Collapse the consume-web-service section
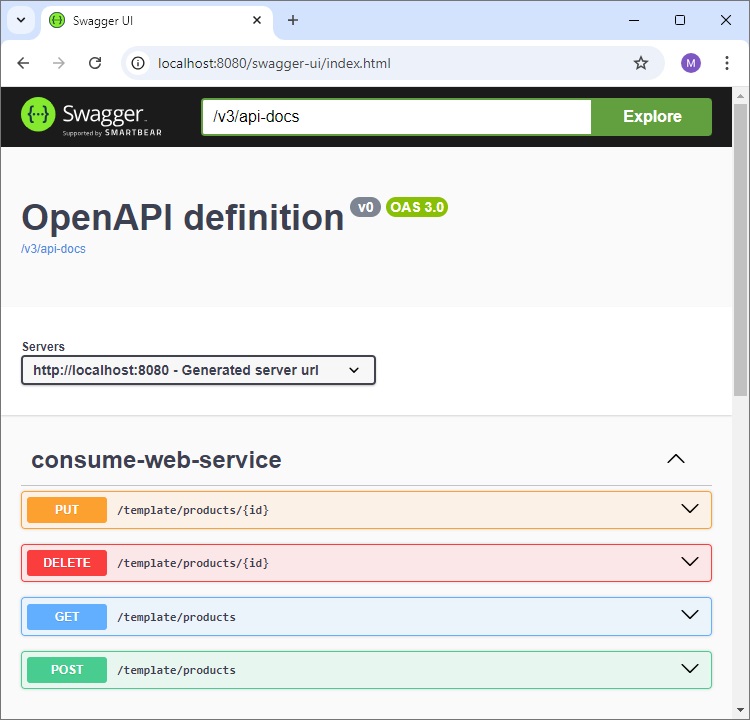Viewport: 750px width, 720px height. click(x=676, y=459)
